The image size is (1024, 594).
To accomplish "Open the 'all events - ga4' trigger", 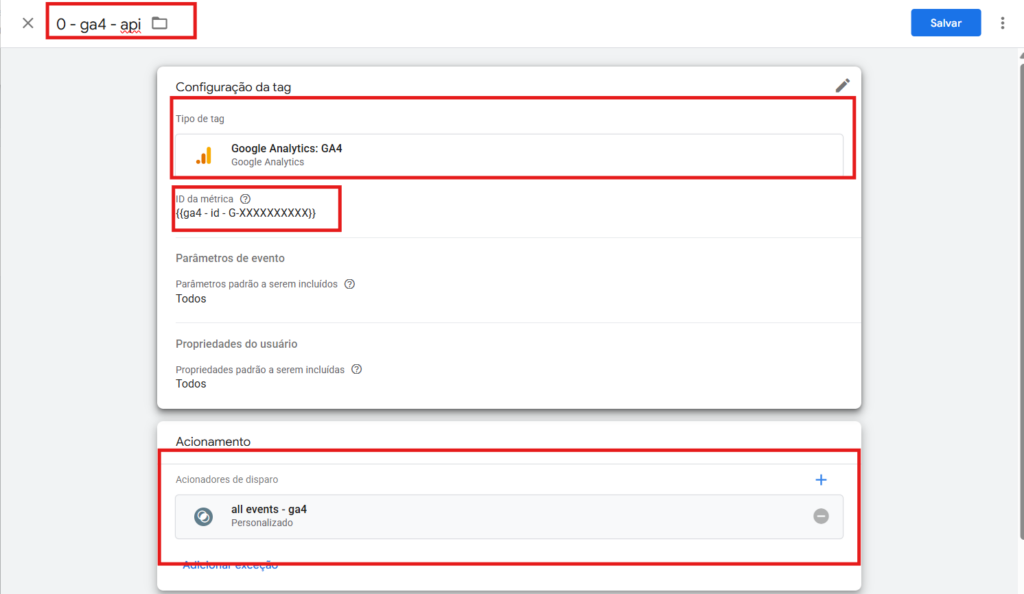I will pos(509,516).
